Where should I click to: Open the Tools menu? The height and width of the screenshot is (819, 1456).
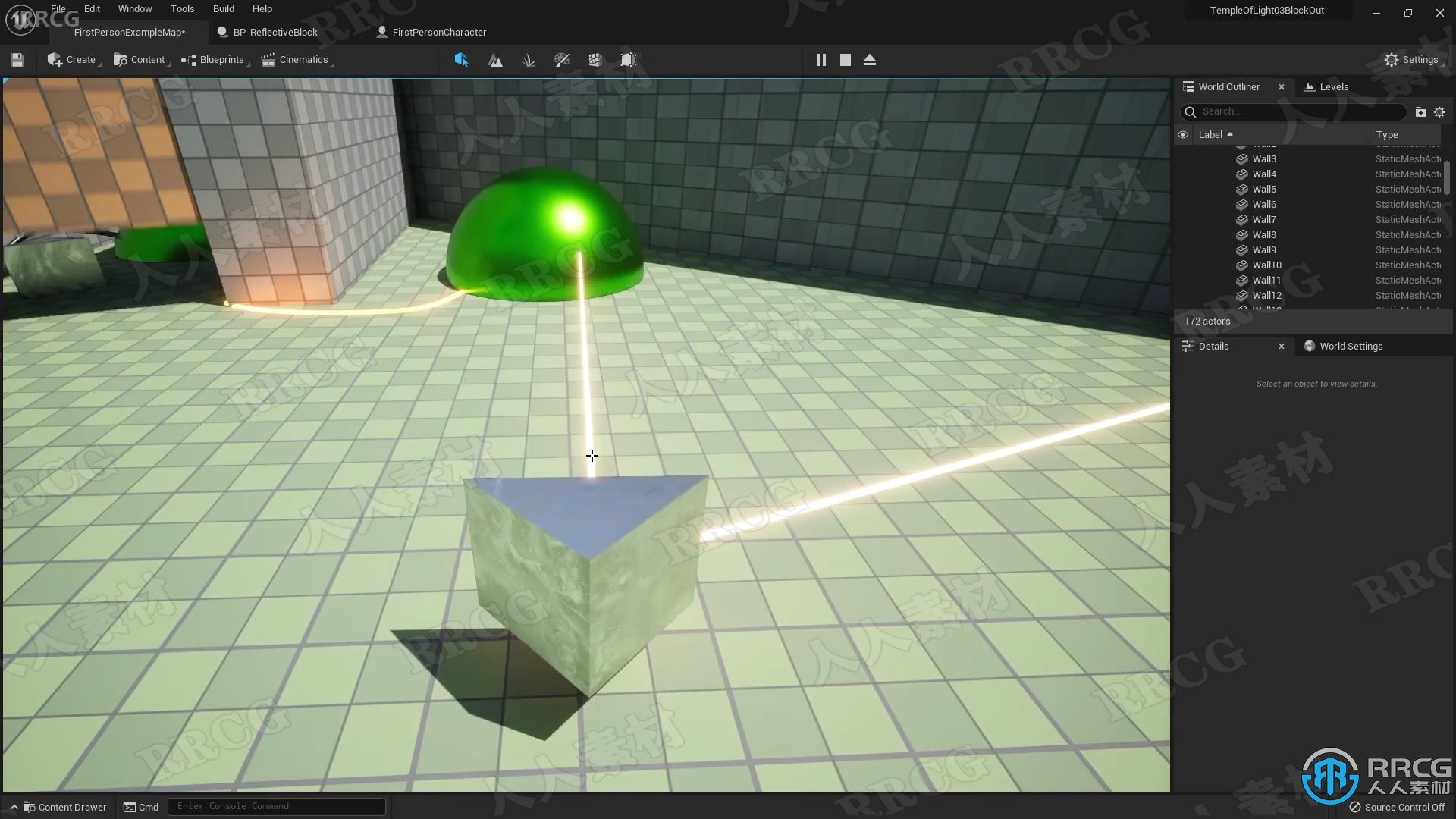coord(182,8)
